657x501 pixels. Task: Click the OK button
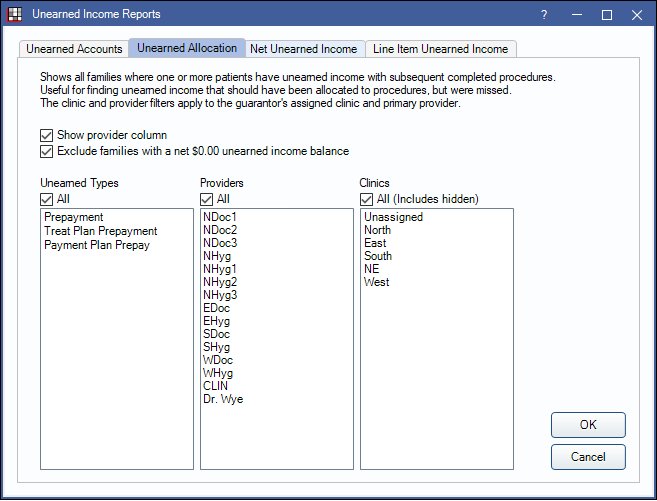(588, 425)
